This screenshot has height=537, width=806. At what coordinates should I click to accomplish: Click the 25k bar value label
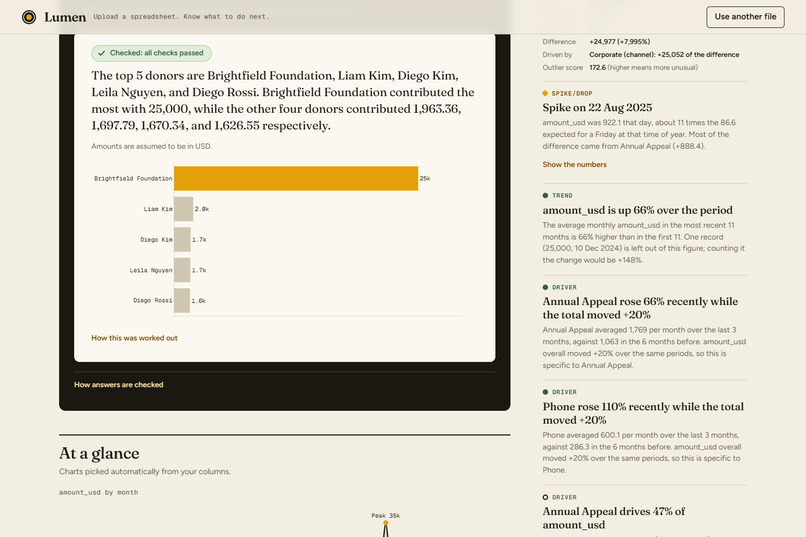coord(425,178)
